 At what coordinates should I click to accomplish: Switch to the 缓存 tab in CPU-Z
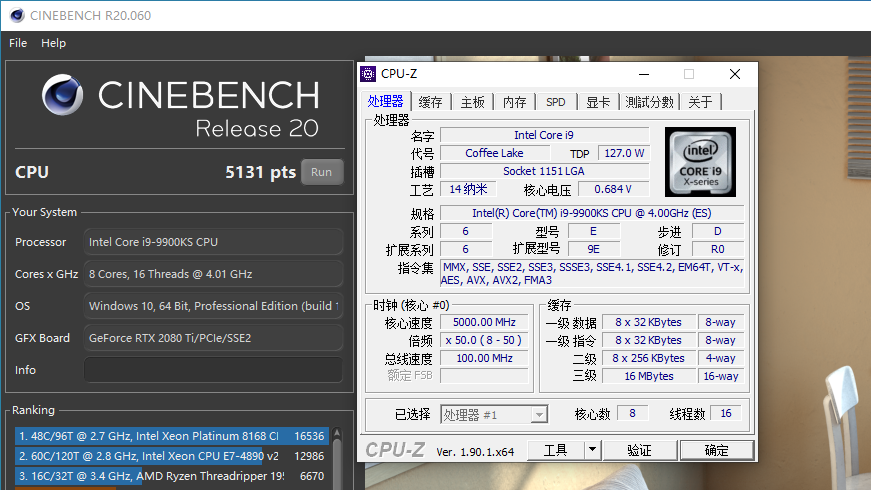tap(431, 102)
